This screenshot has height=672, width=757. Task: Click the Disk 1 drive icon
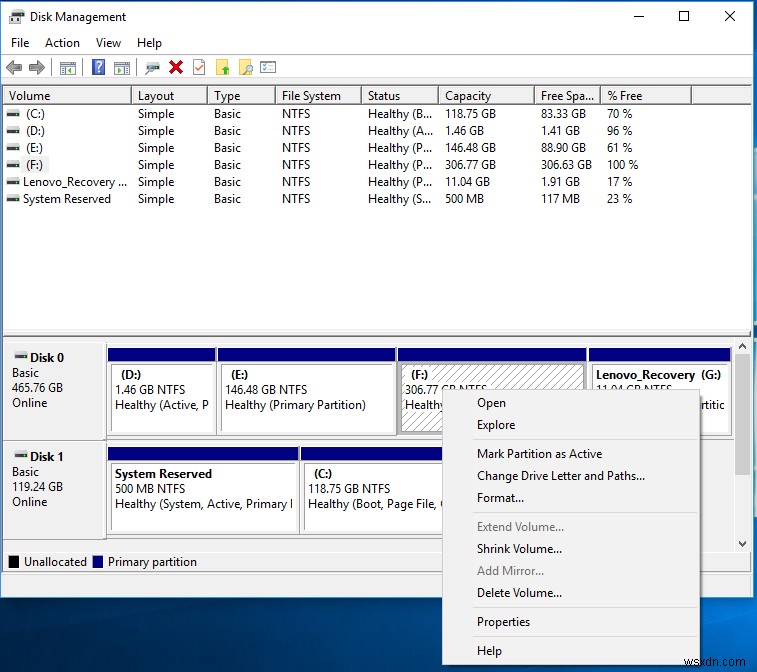20,455
